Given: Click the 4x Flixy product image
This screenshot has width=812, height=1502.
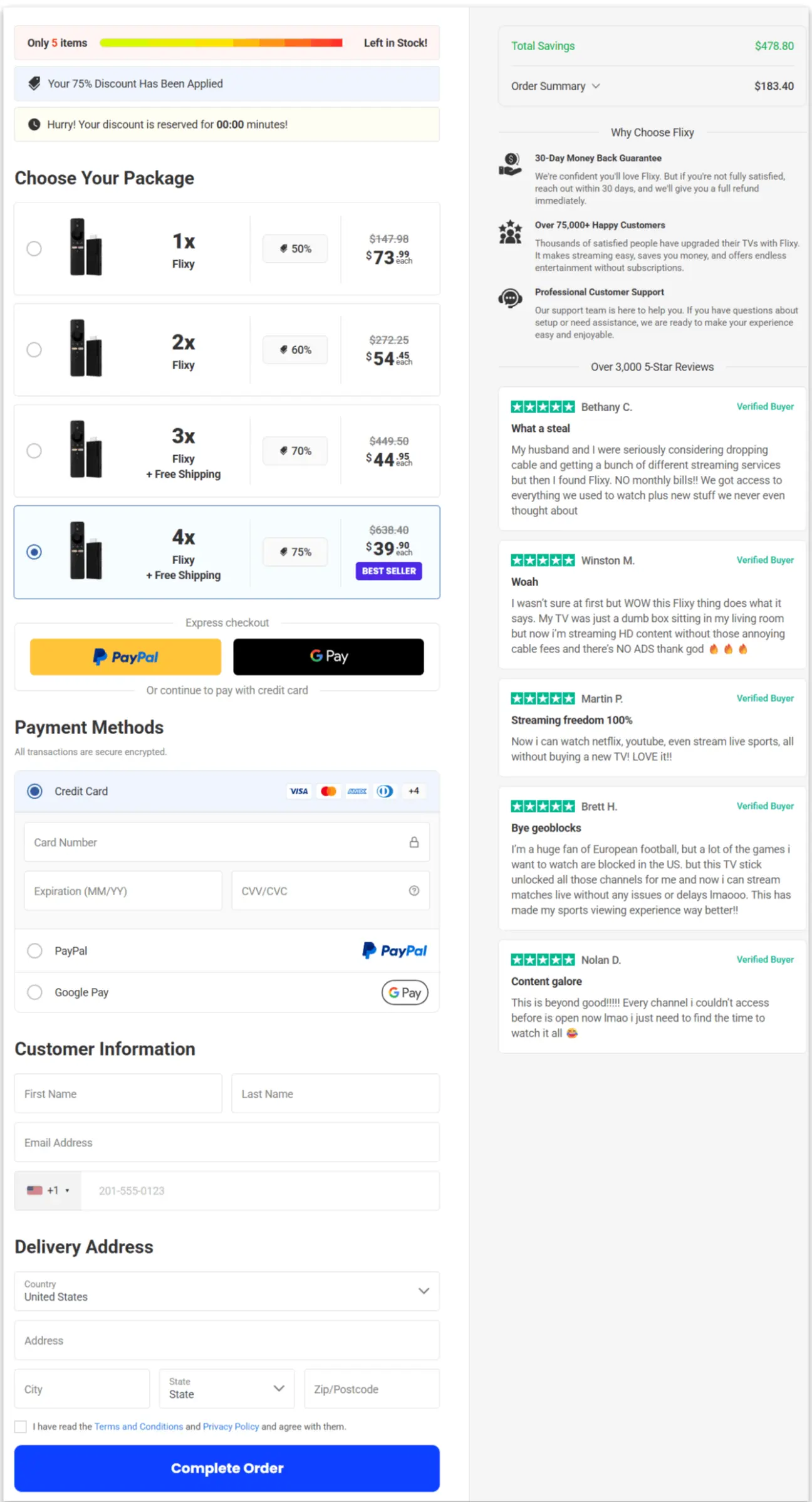Looking at the screenshot, I should (86, 550).
